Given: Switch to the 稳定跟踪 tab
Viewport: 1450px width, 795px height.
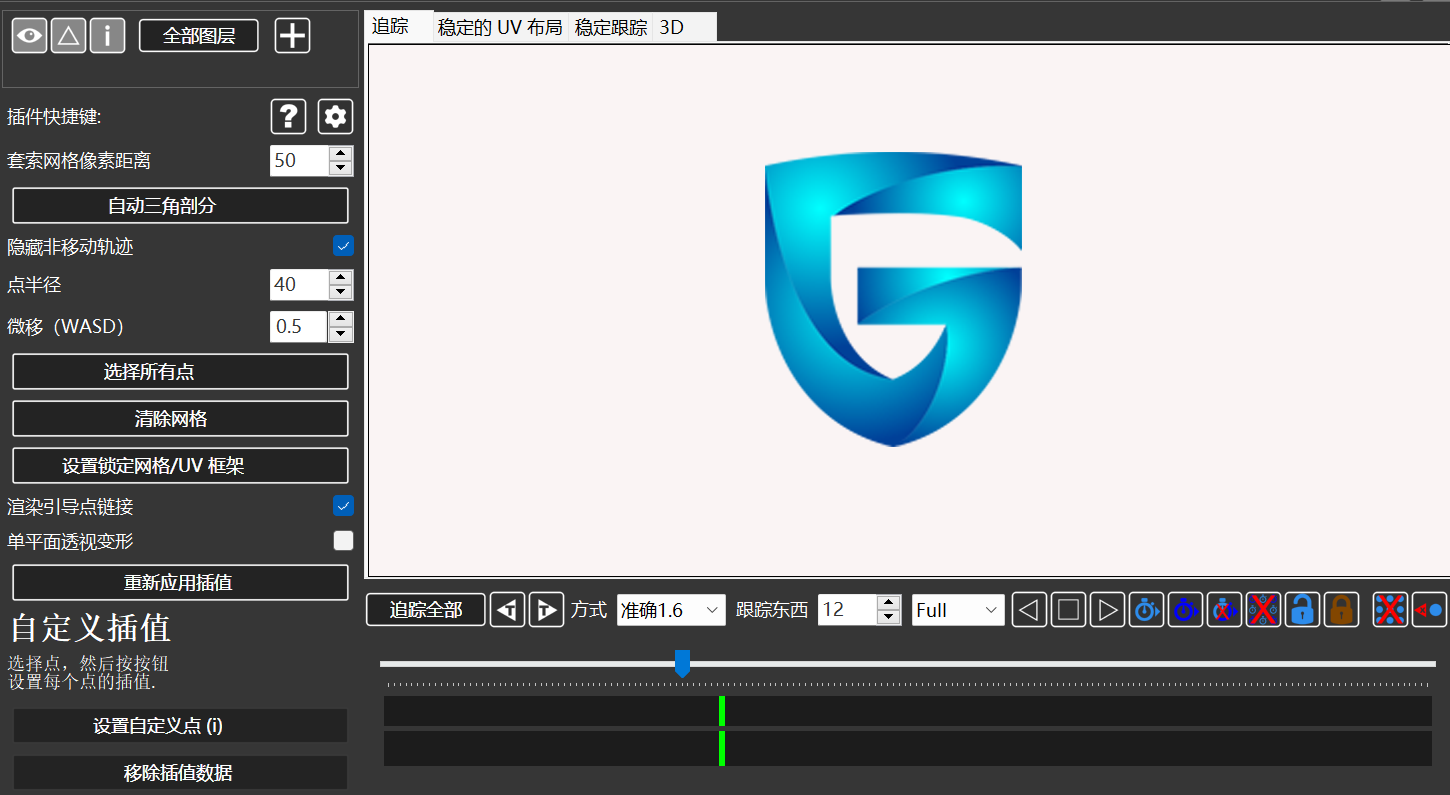Looking at the screenshot, I should (611, 27).
